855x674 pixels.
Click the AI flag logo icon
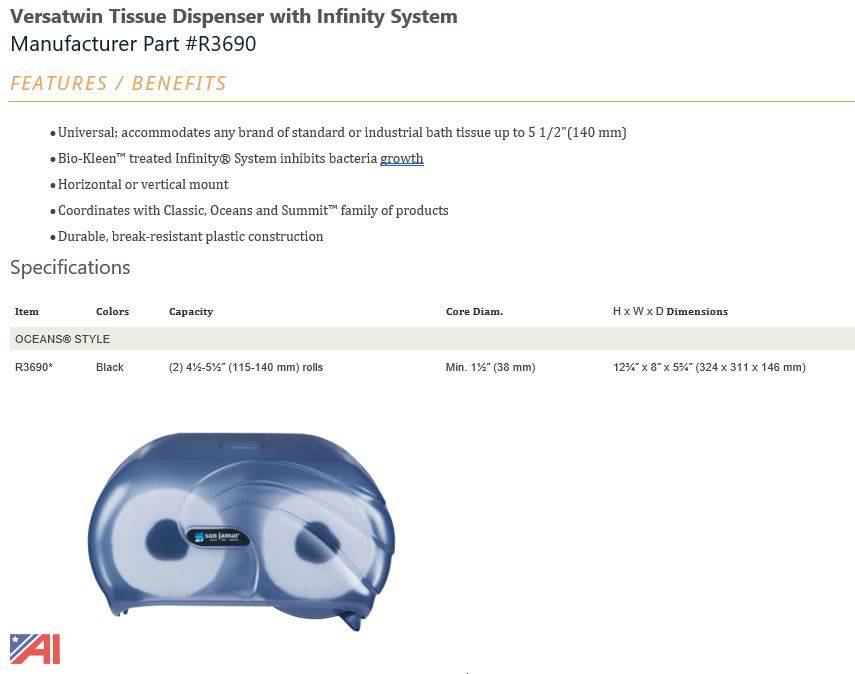pyautogui.click(x=35, y=649)
